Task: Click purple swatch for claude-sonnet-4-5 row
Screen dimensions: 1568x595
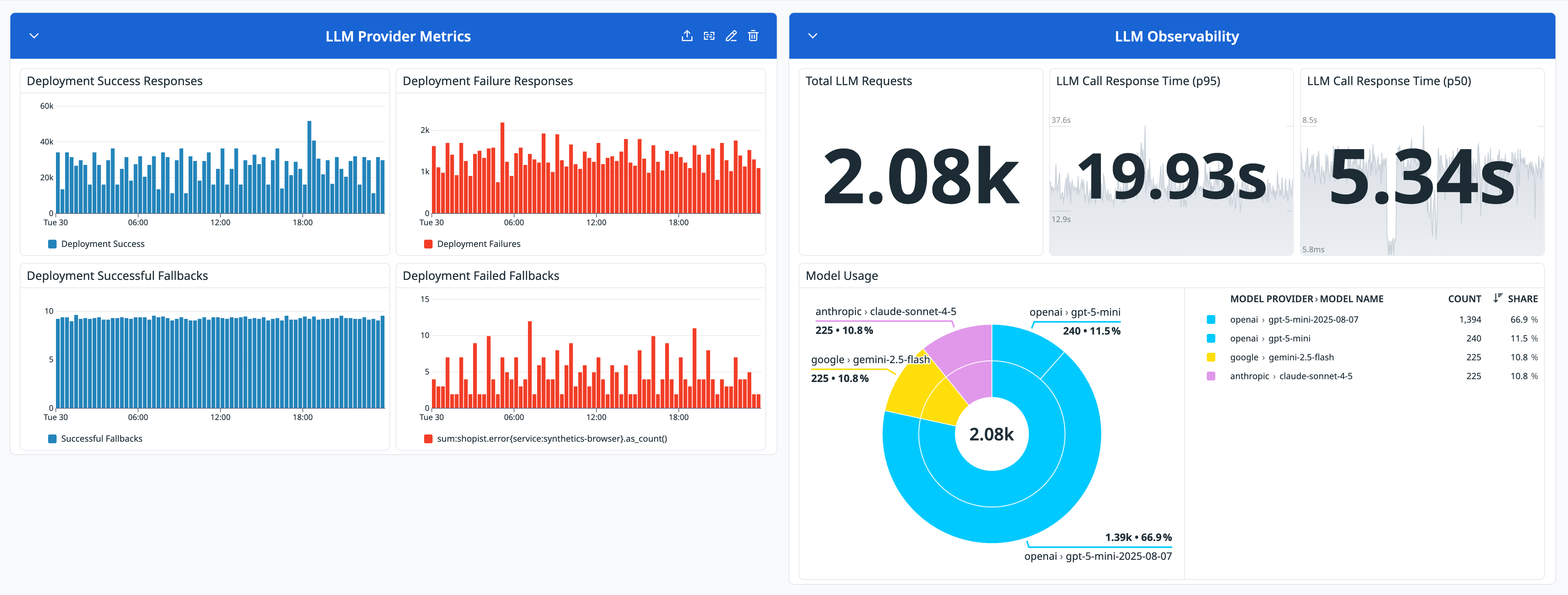Action: [1211, 376]
